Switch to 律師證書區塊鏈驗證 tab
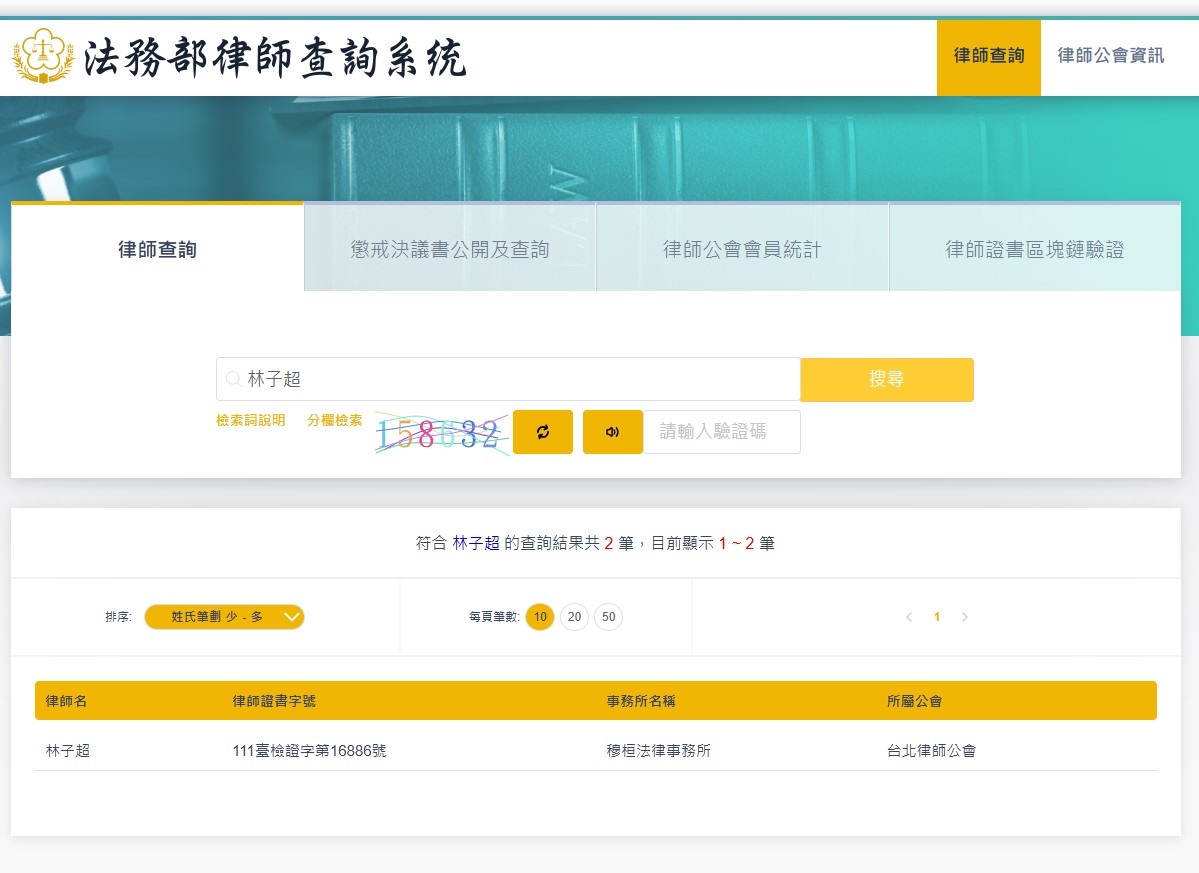1199x873 pixels. pyautogui.click(x=1034, y=249)
